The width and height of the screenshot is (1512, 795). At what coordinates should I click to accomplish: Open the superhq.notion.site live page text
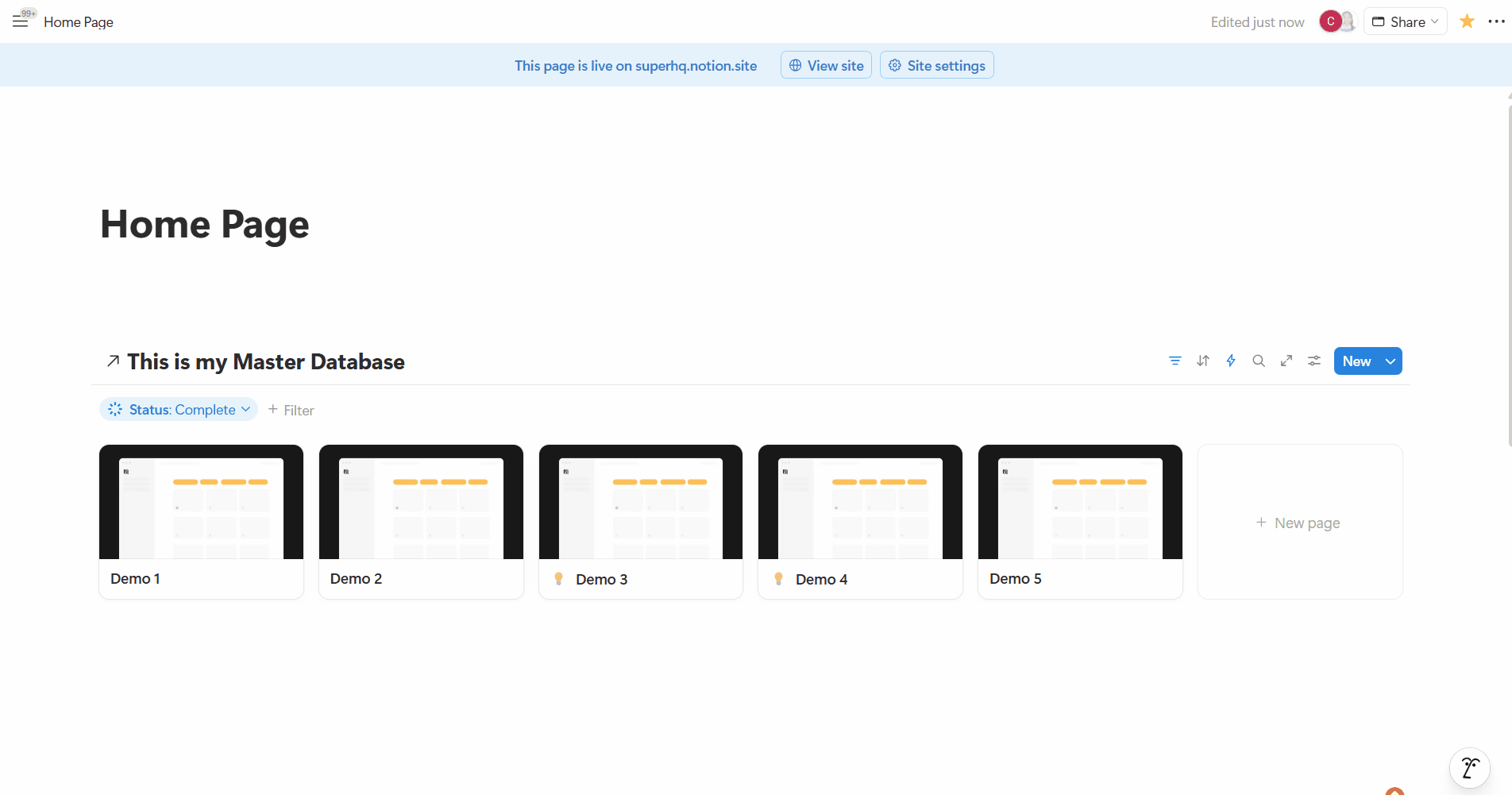tap(635, 66)
